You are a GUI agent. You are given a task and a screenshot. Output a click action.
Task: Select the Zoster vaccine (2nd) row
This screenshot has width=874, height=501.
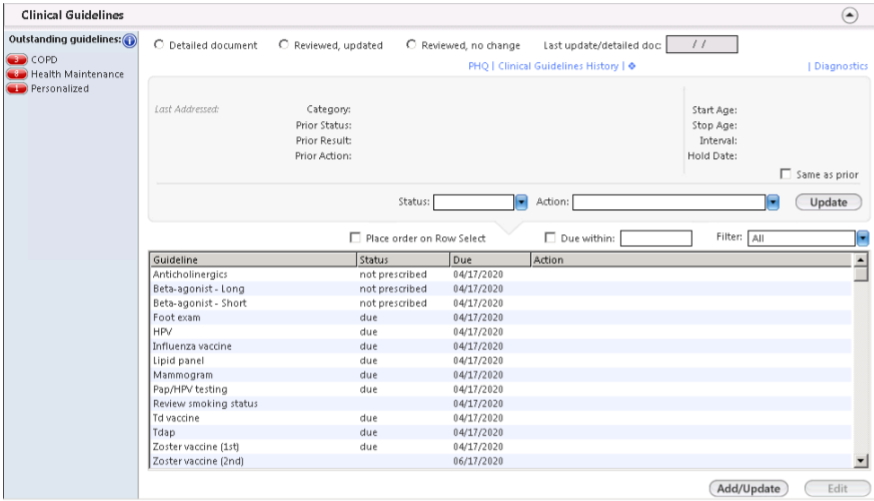click(x=501, y=461)
